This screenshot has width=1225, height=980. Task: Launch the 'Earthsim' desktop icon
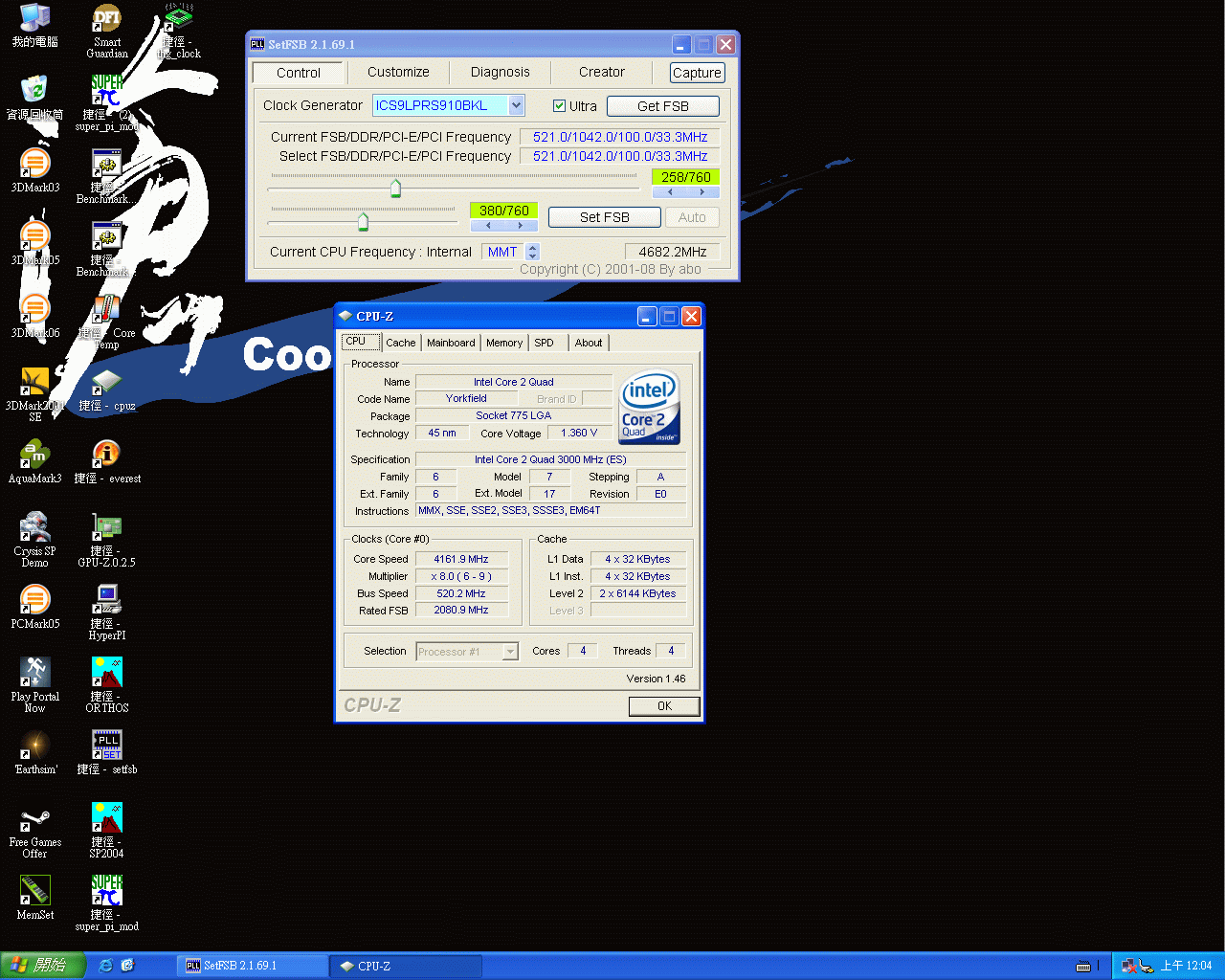pyautogui.click(x=35, y=752)
